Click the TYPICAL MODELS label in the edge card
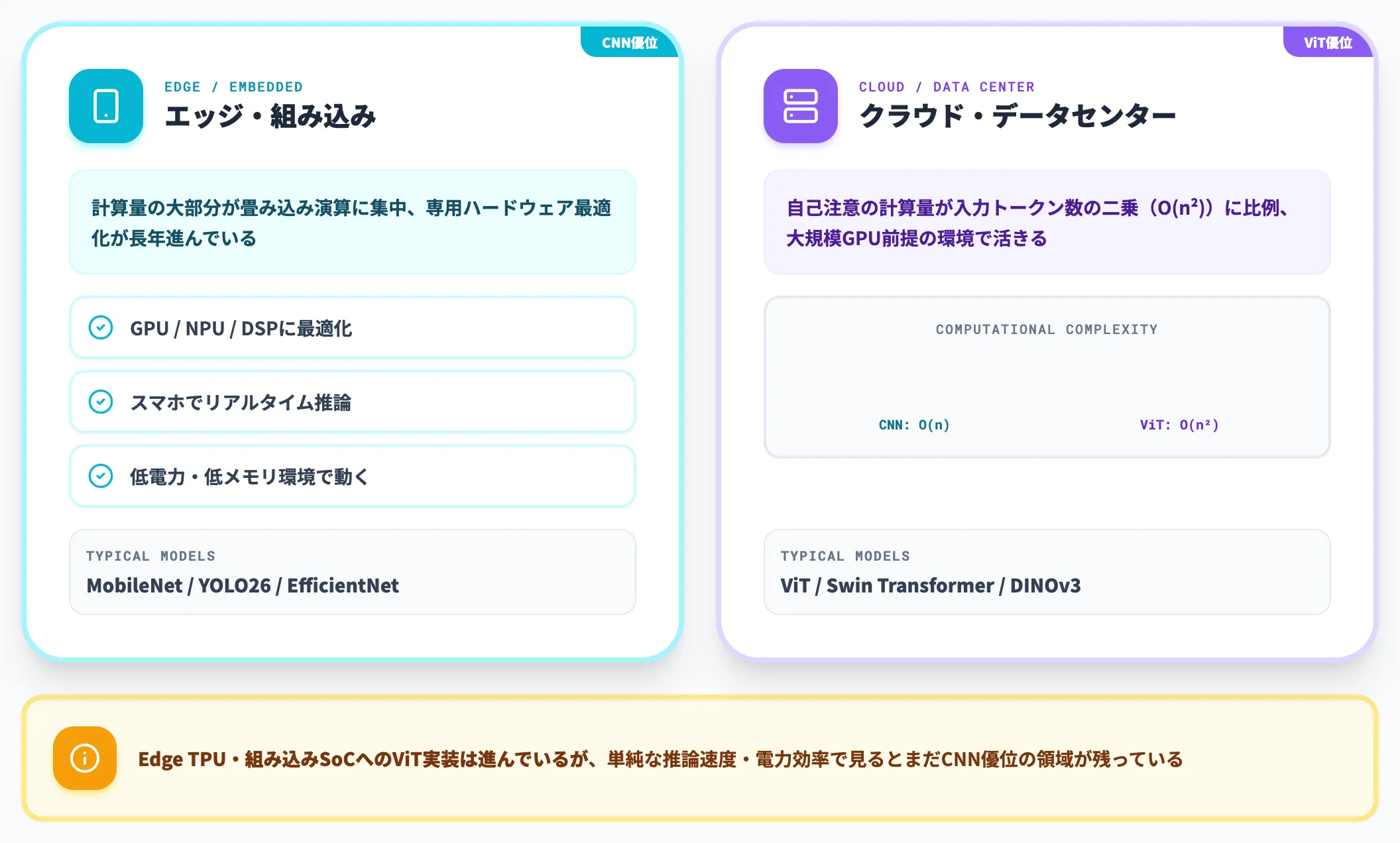Viewport: 1400px width, 843px height. click(150, 556)
